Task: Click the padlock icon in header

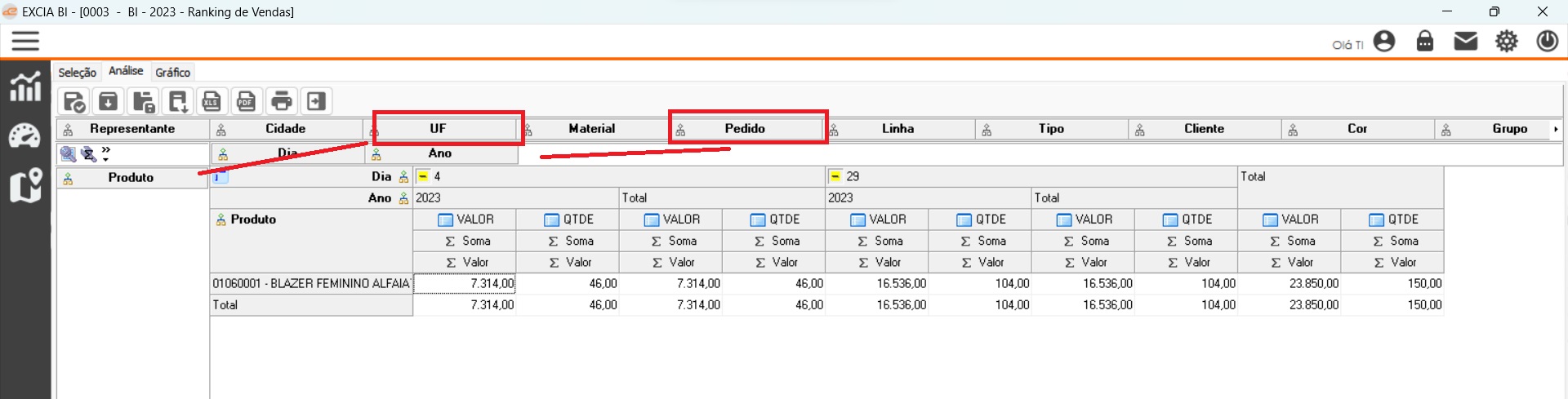Action: click(x=1424, y=41)
